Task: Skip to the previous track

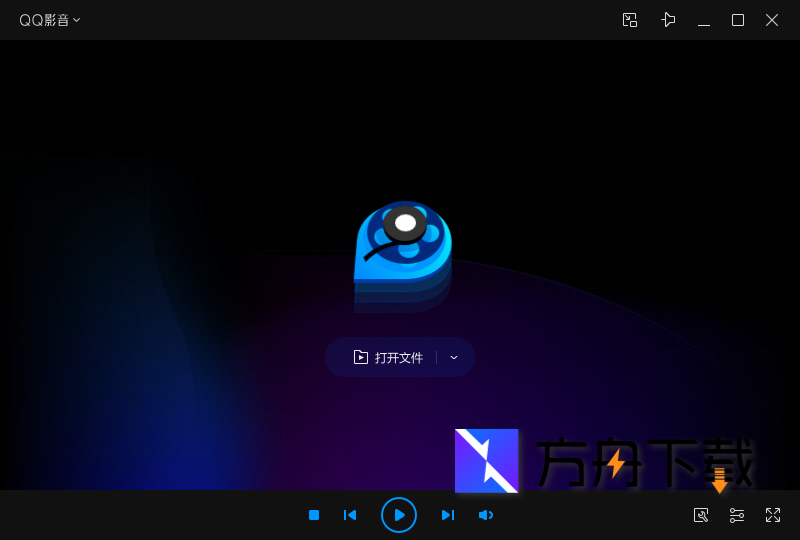Action: pyautogui.click(x=350, y=515)
